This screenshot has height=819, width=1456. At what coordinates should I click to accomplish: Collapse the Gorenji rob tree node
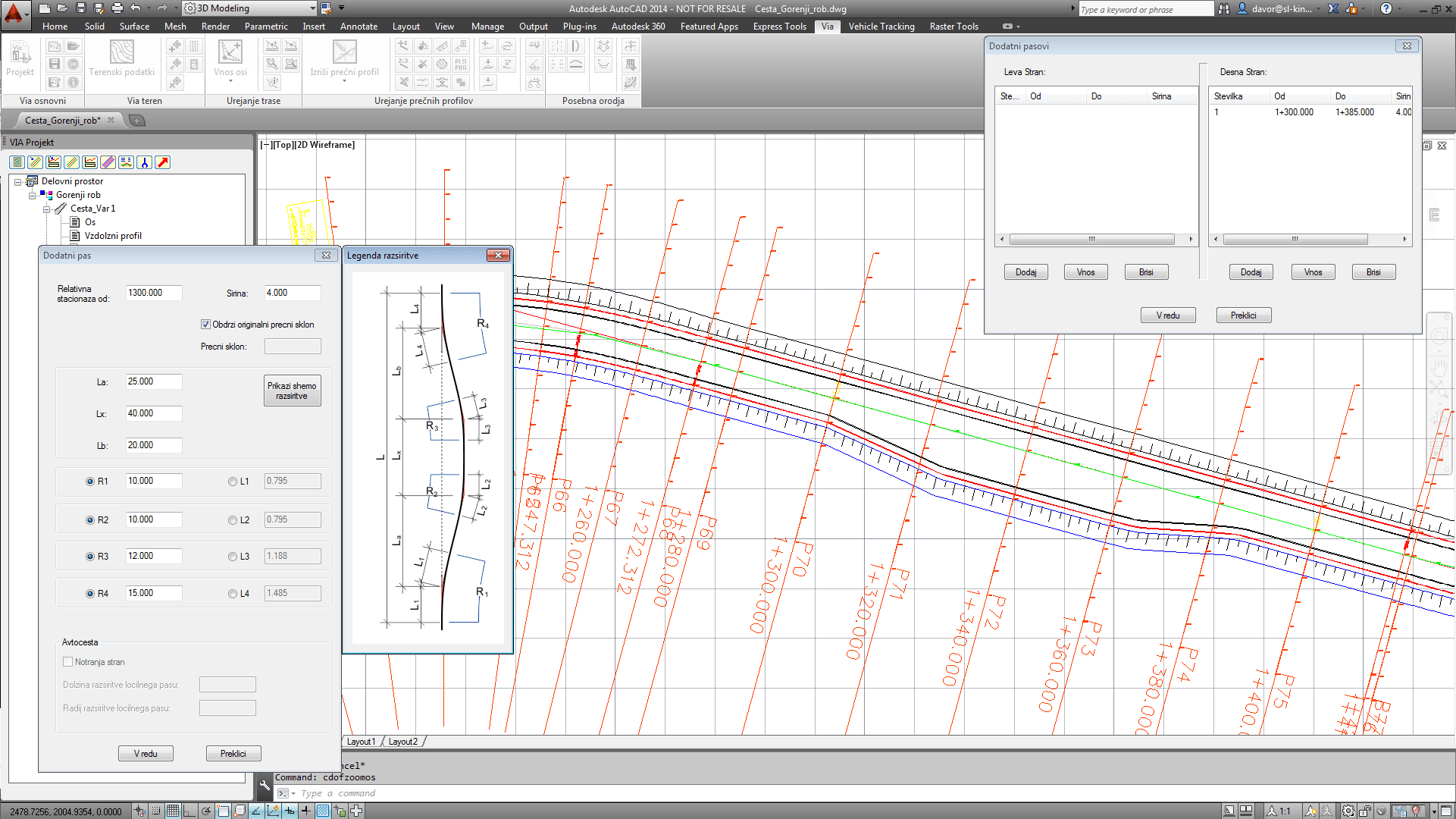pos(32,195)
